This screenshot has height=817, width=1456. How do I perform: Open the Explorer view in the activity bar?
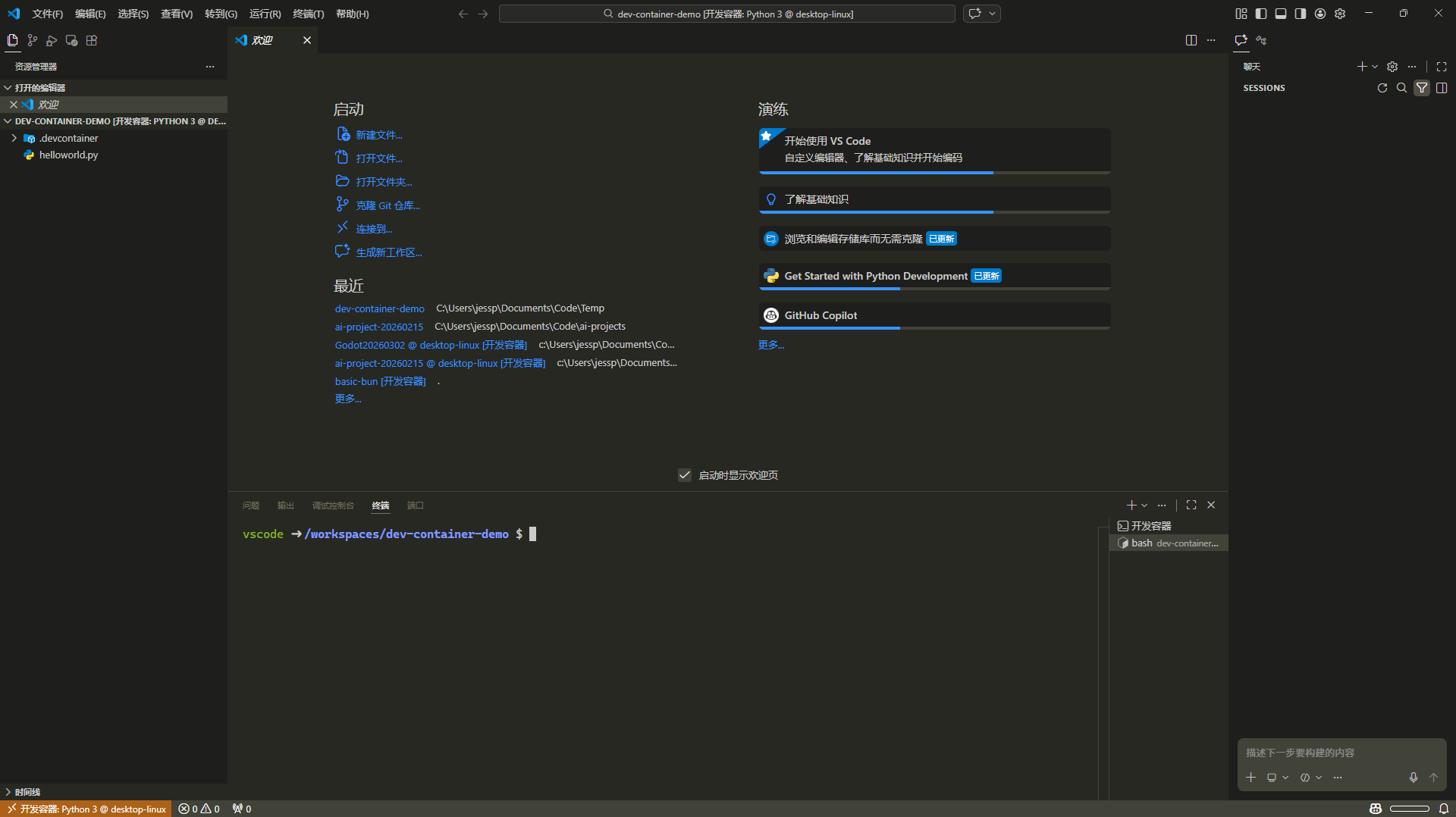point(12,40)
